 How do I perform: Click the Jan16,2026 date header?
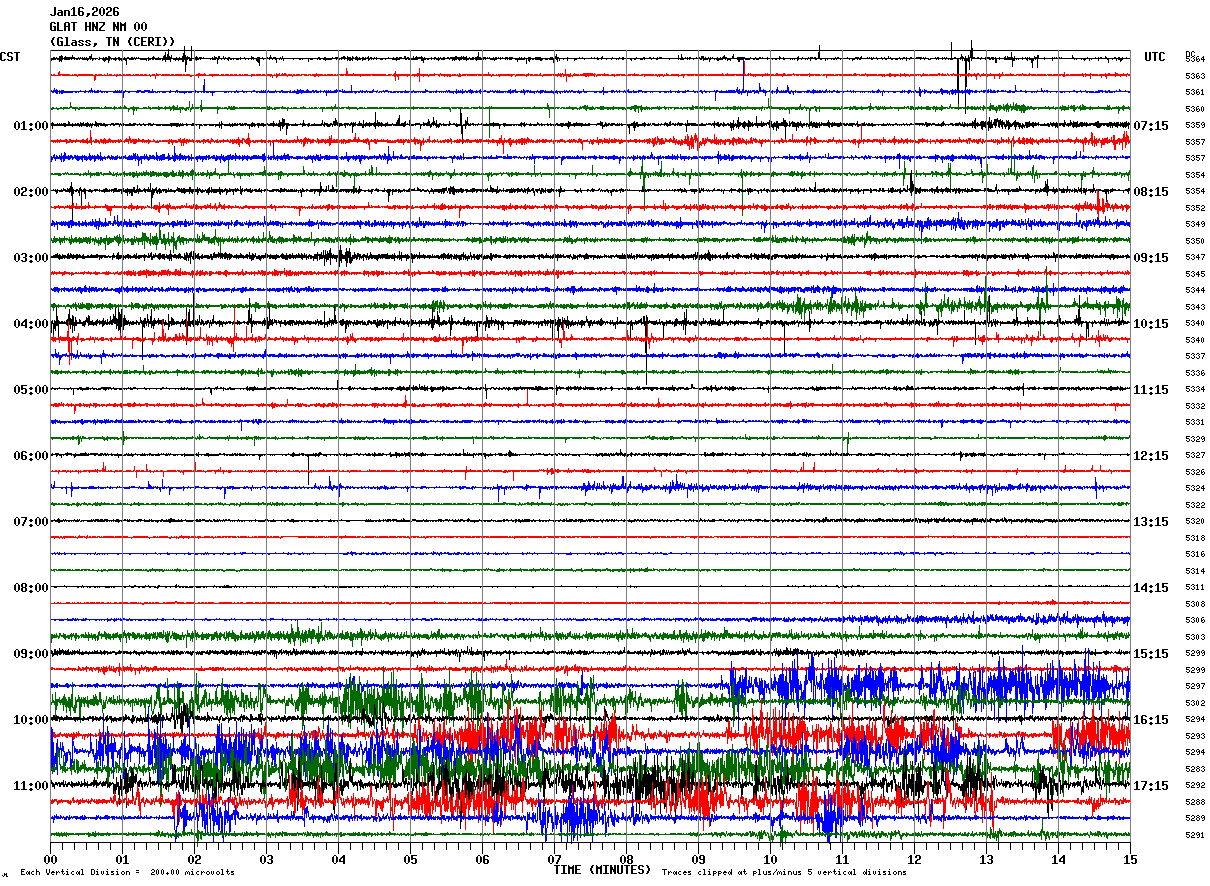click(84, 12)
